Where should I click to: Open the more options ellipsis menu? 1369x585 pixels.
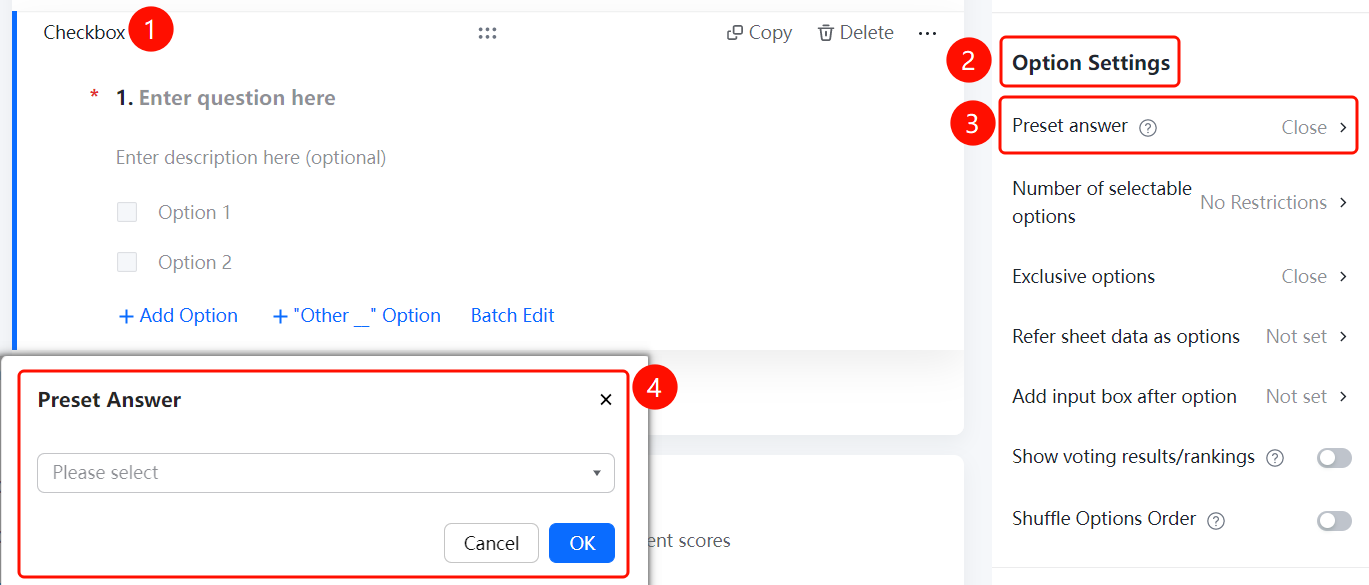coord(927,33)
